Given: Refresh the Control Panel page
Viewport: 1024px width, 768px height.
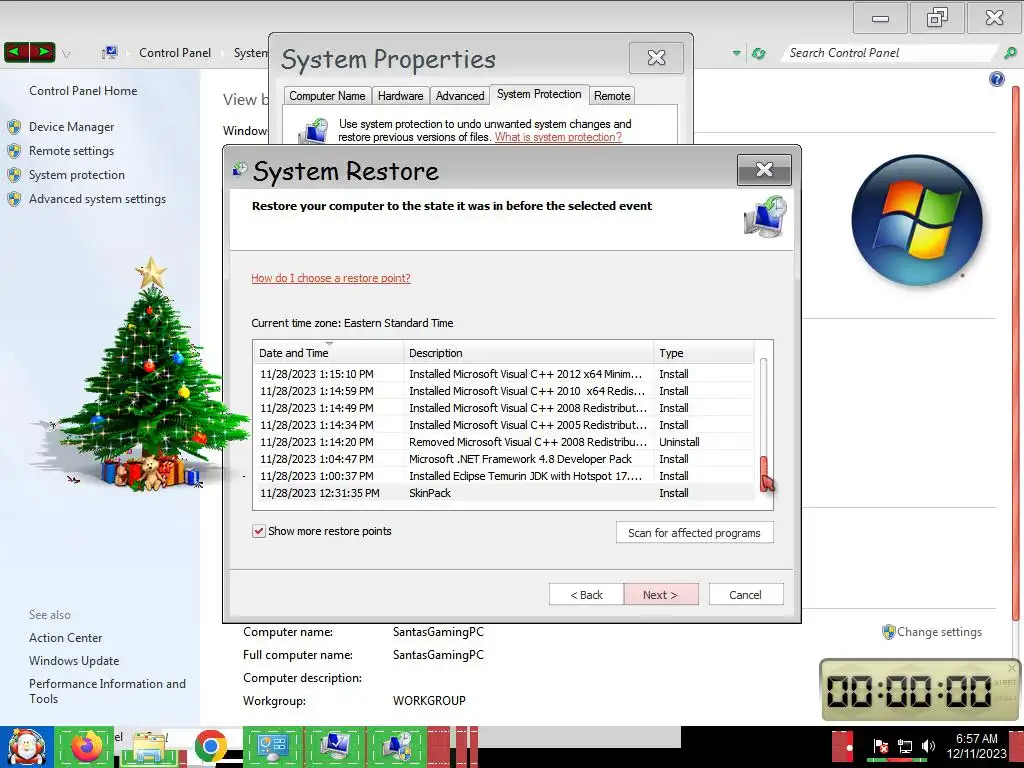Looking at the screenshot, I should click(758, 53).
